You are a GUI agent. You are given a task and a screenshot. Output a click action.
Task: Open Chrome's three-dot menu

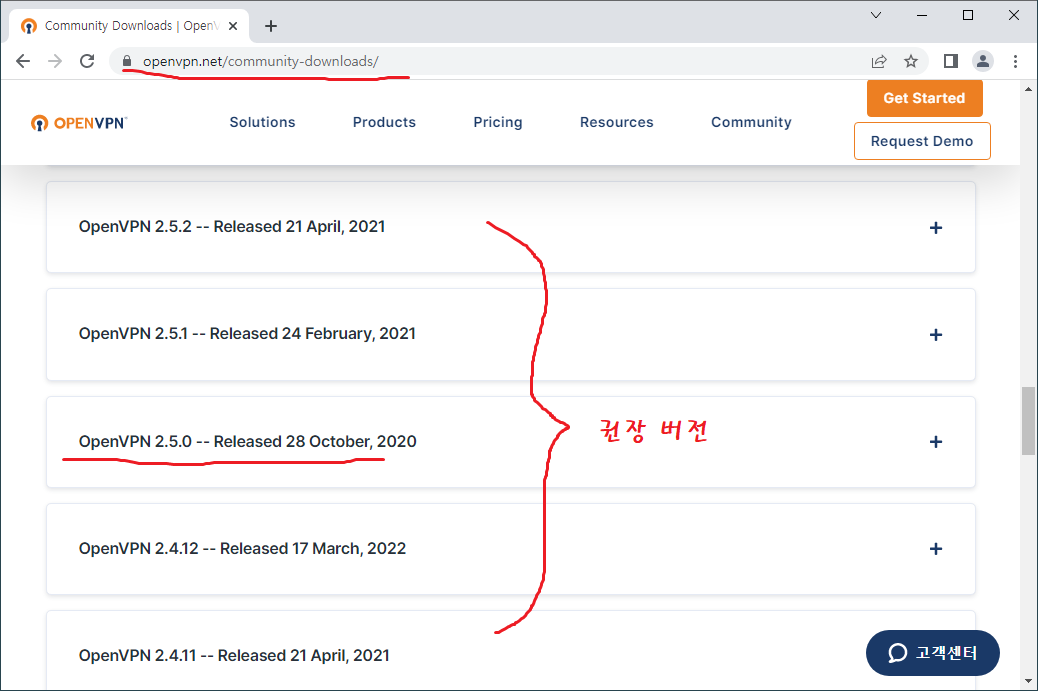(1015, 62)
